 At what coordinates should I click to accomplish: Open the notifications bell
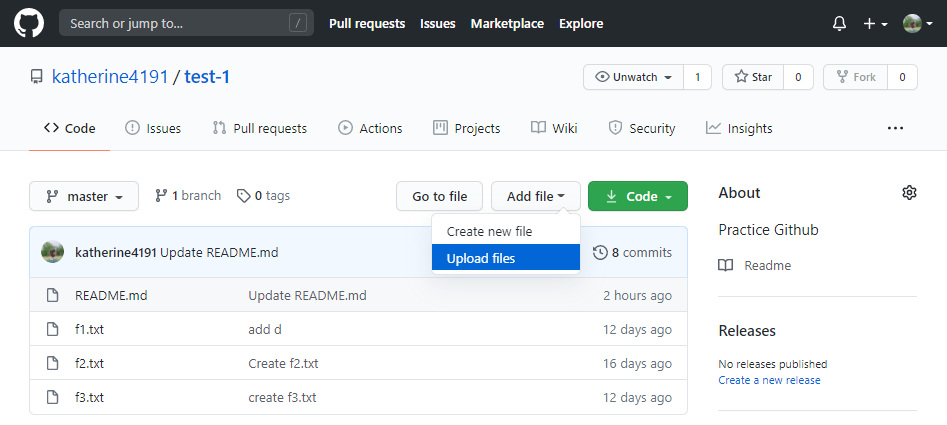(839, 24)
